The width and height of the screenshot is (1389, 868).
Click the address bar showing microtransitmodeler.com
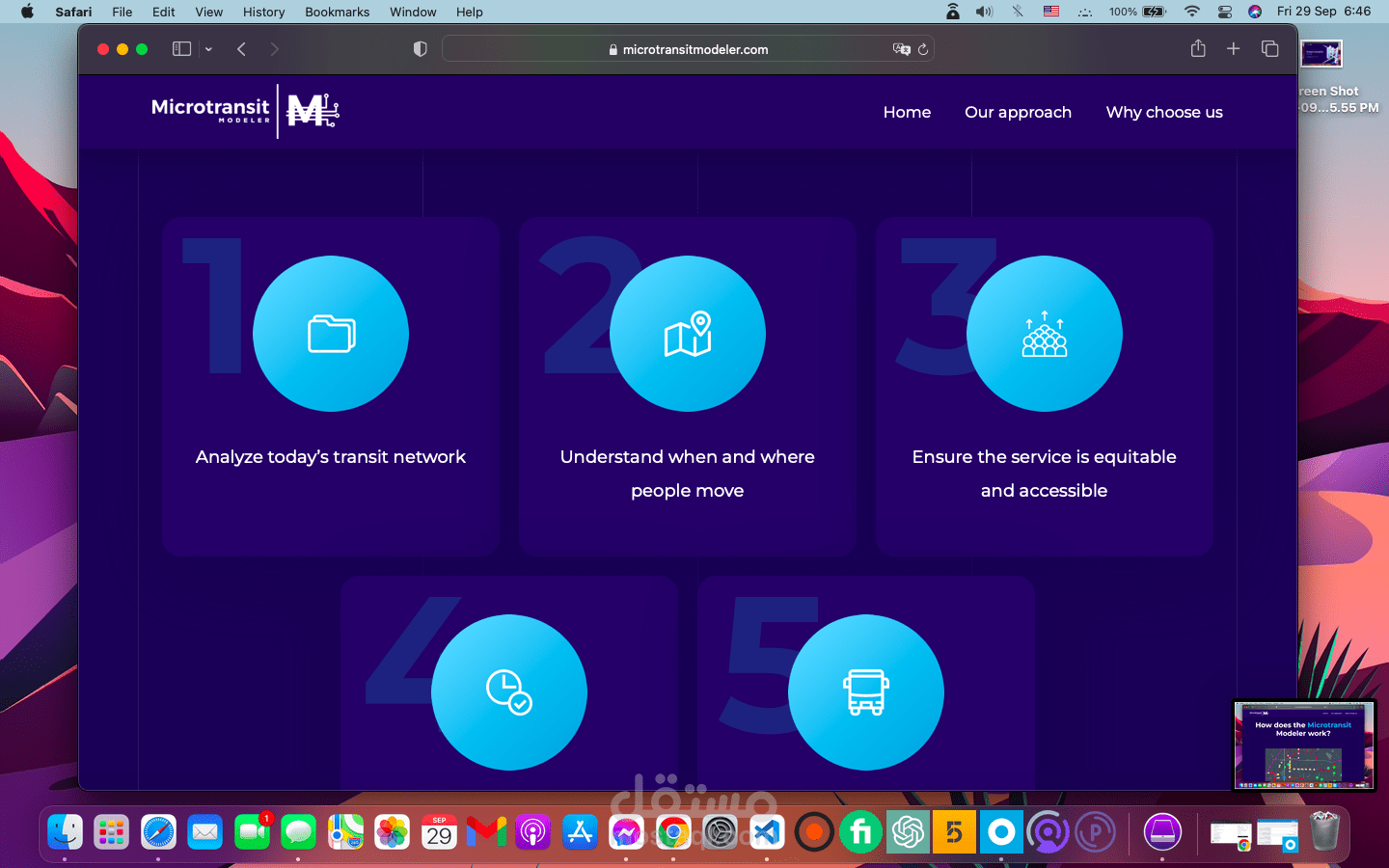[688, 49]
